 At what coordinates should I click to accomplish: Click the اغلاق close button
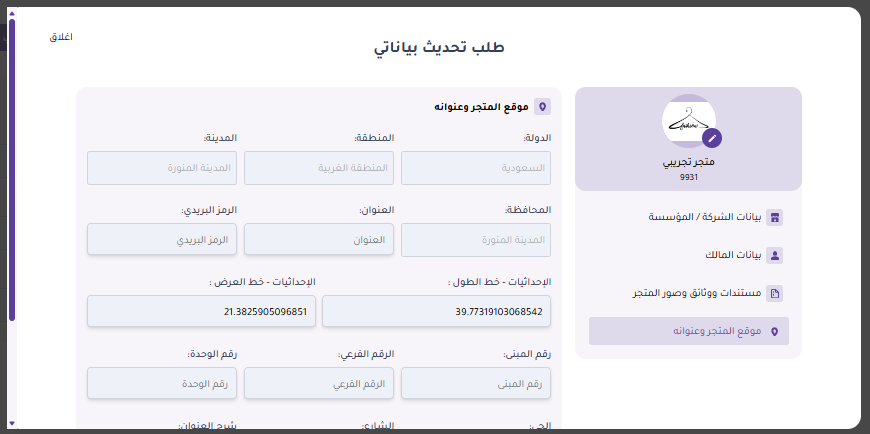pos(61,37)
